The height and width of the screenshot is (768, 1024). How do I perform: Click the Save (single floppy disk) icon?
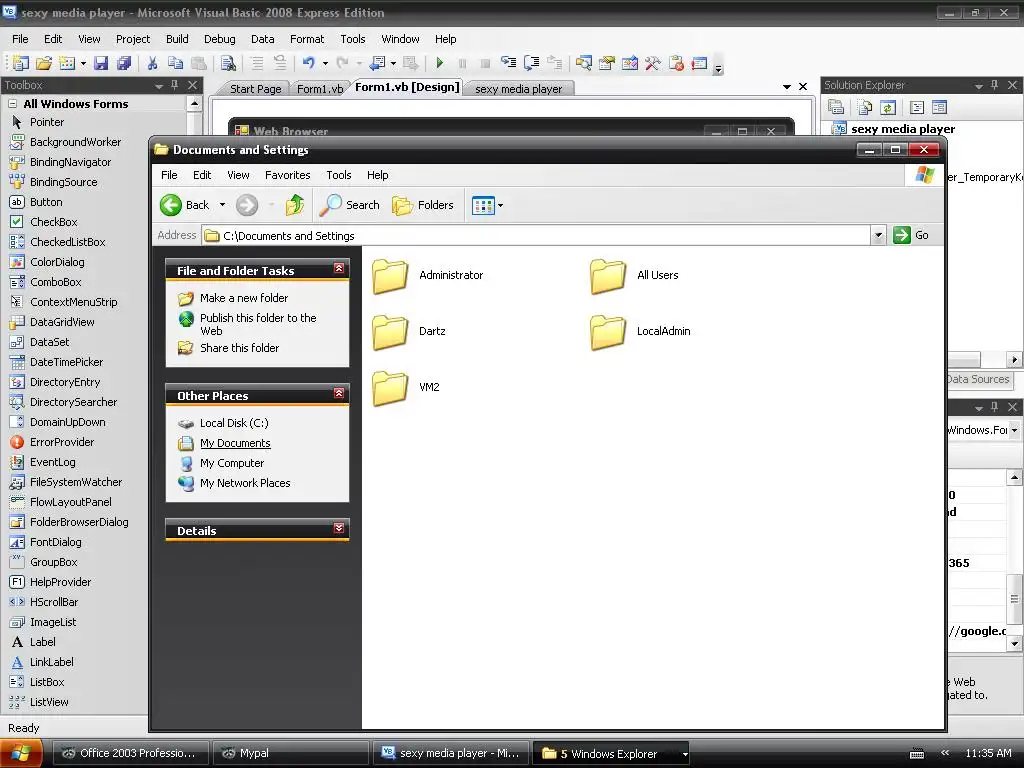(101, 63)
